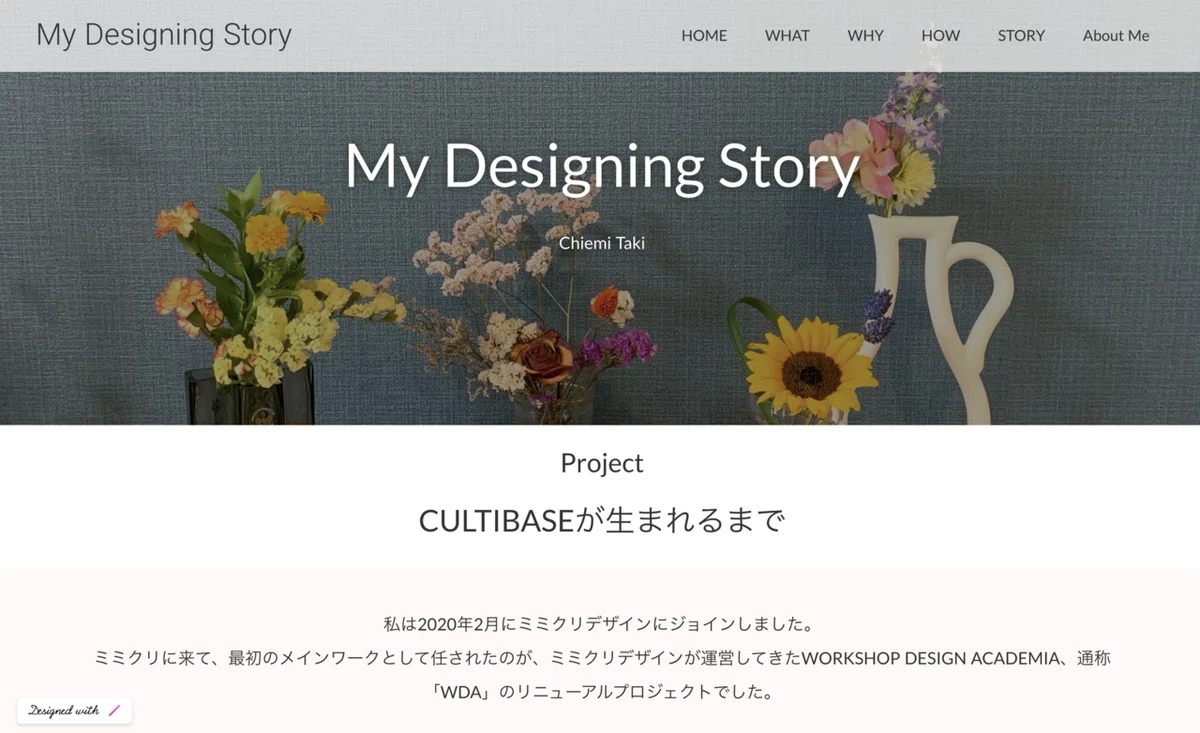Jump to the HOW section

[x=940, y=35]
